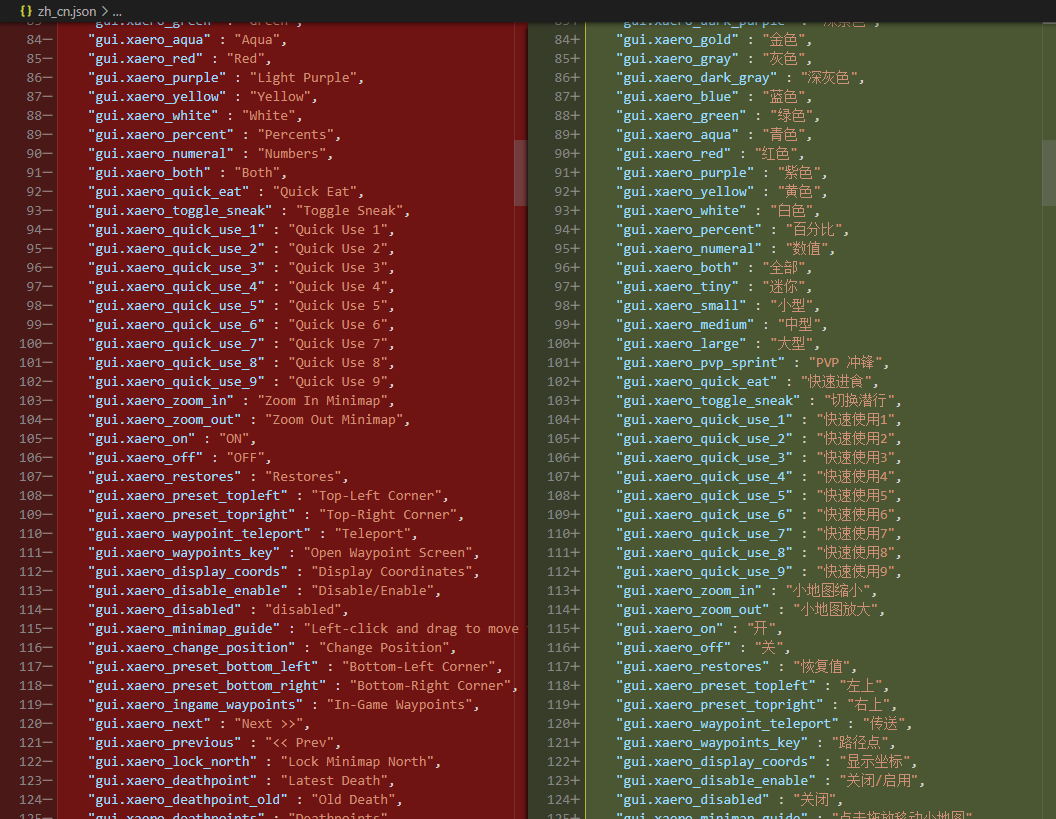This screenshot has width=1056, height=819.
Task: Click the "Top-Right Corner" value
Action: tap(387, 515)
